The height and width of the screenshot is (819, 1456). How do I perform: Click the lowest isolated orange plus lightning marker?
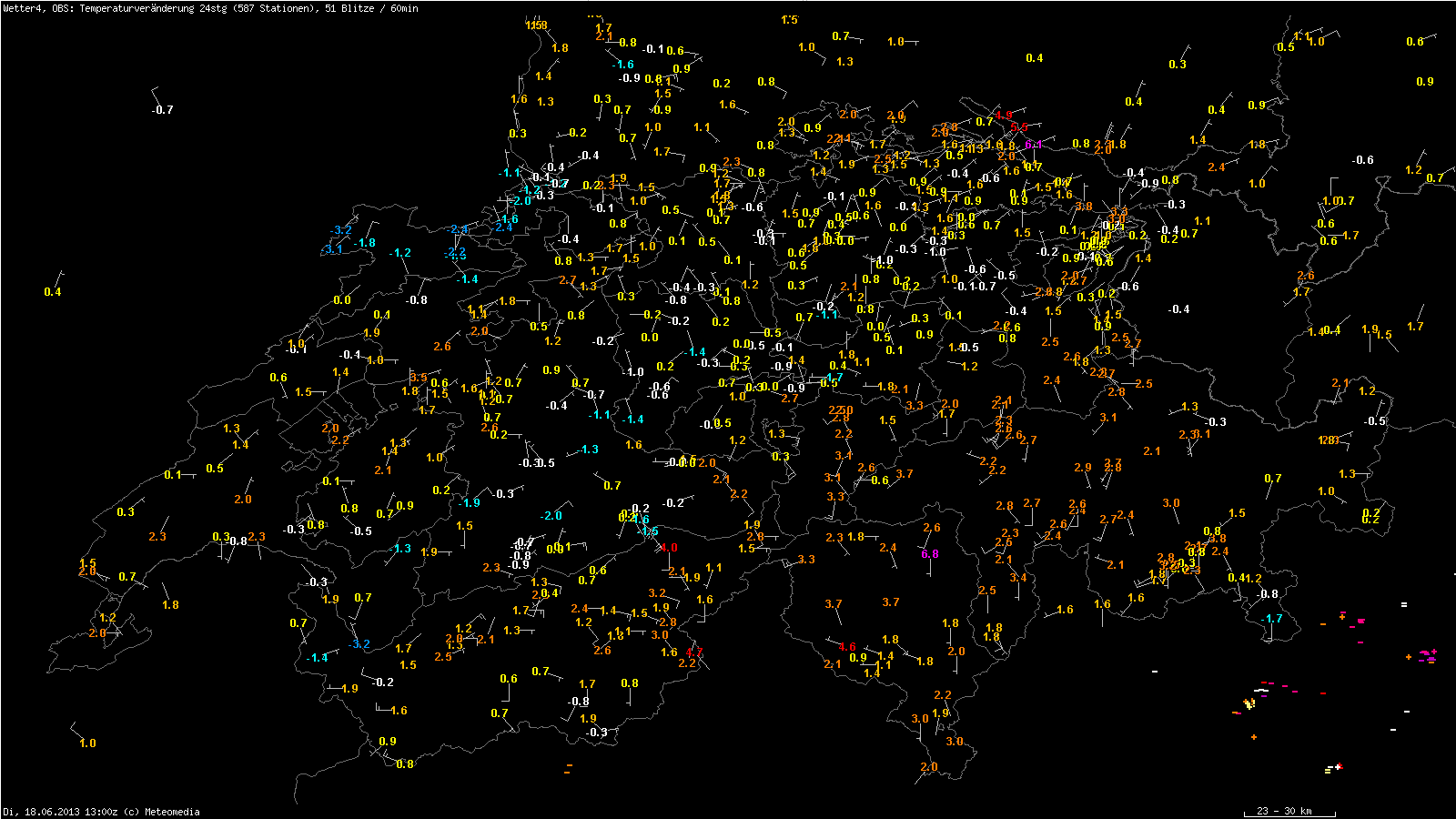1254,737
